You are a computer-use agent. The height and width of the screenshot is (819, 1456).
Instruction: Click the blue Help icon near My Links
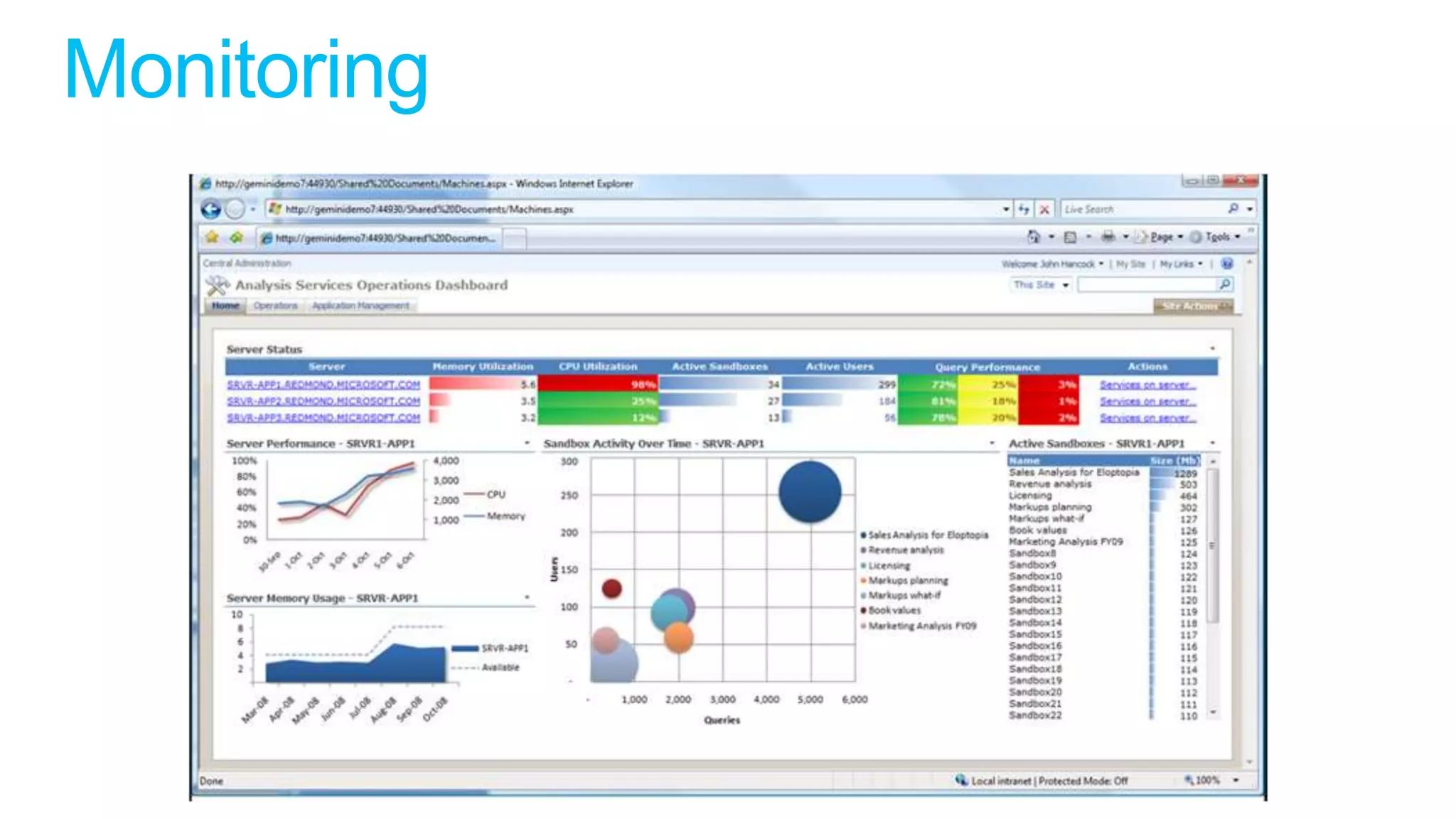pyautogui.click(x=1227, y=264)
